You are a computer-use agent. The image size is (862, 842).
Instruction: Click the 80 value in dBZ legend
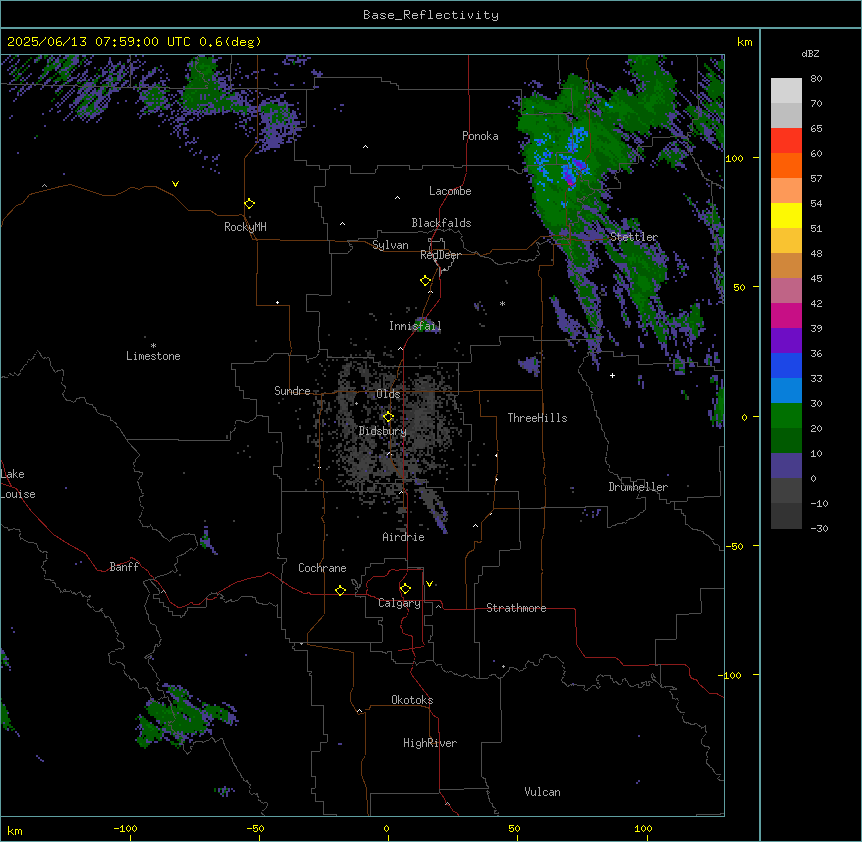coord(816,79)
